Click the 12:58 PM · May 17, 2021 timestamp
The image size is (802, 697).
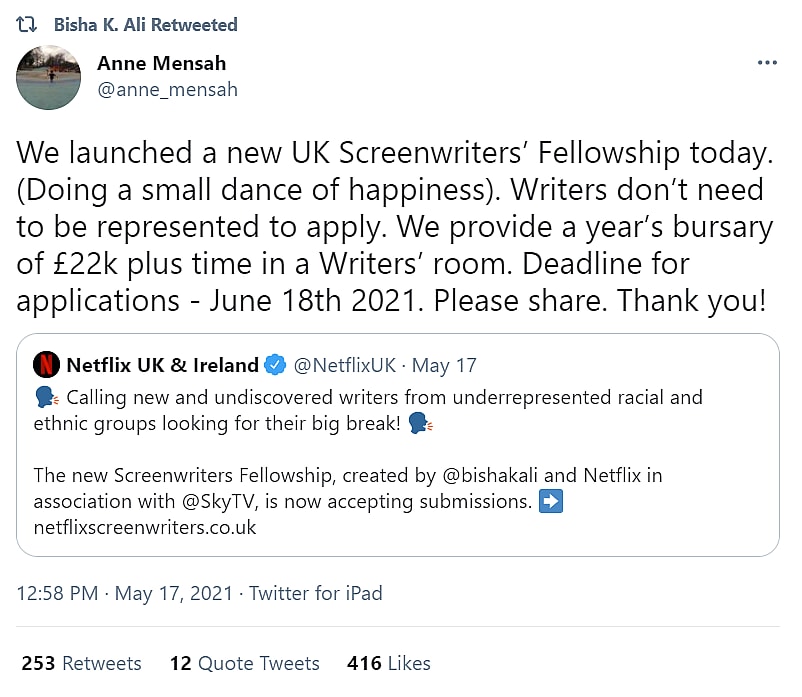[123, 593]
